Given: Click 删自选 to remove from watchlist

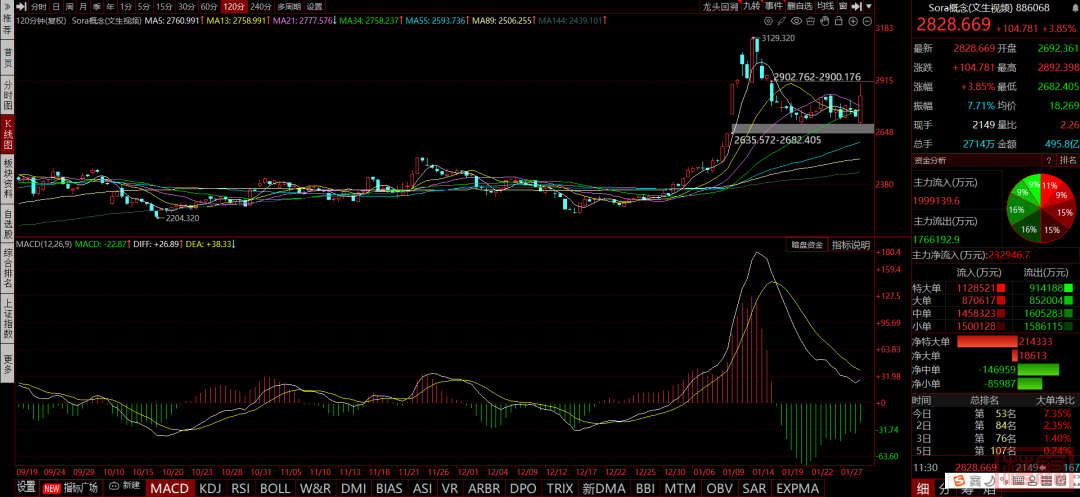Looking at the screenshot, I should [x=800, y=7].
